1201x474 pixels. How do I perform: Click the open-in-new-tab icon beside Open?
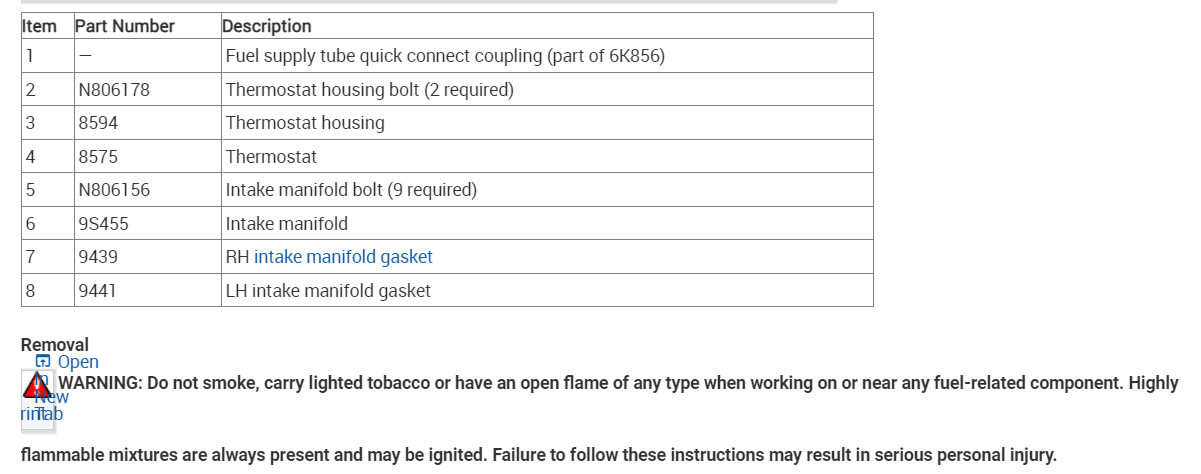point(42,362)
